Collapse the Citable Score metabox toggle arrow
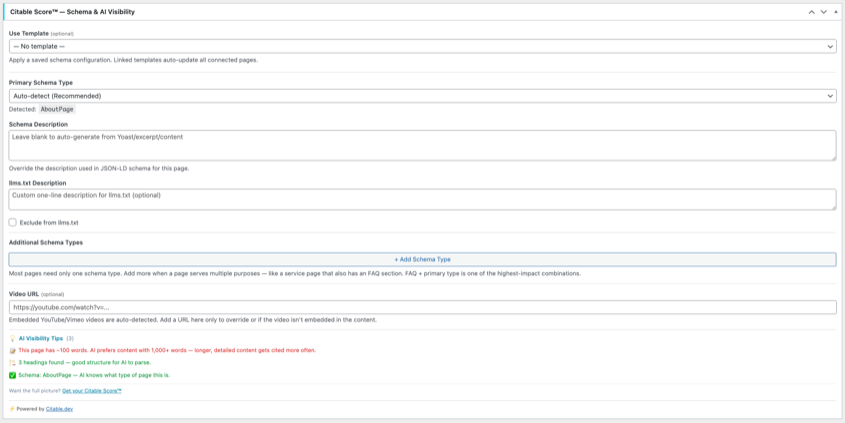 click(836, 12)
